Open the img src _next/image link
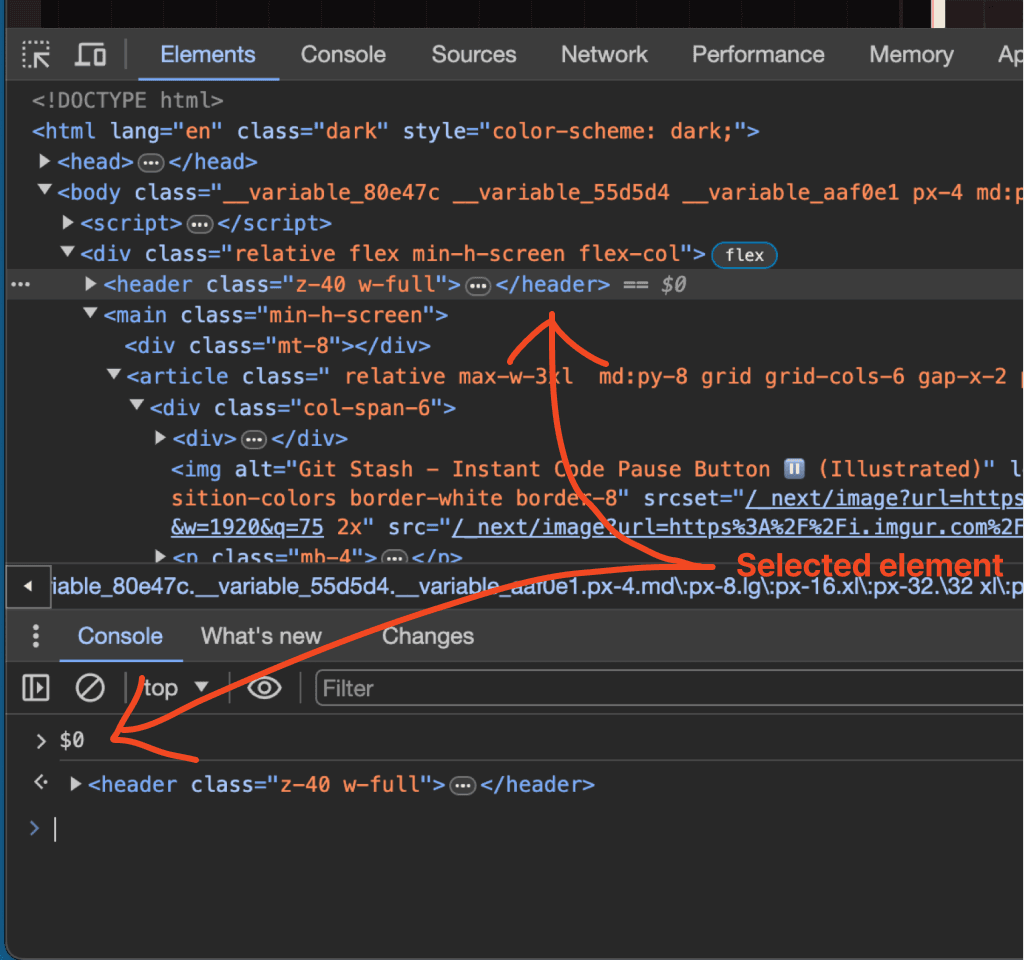The height and width of the screenshot is (960, 1024). [x=737, y=527]
